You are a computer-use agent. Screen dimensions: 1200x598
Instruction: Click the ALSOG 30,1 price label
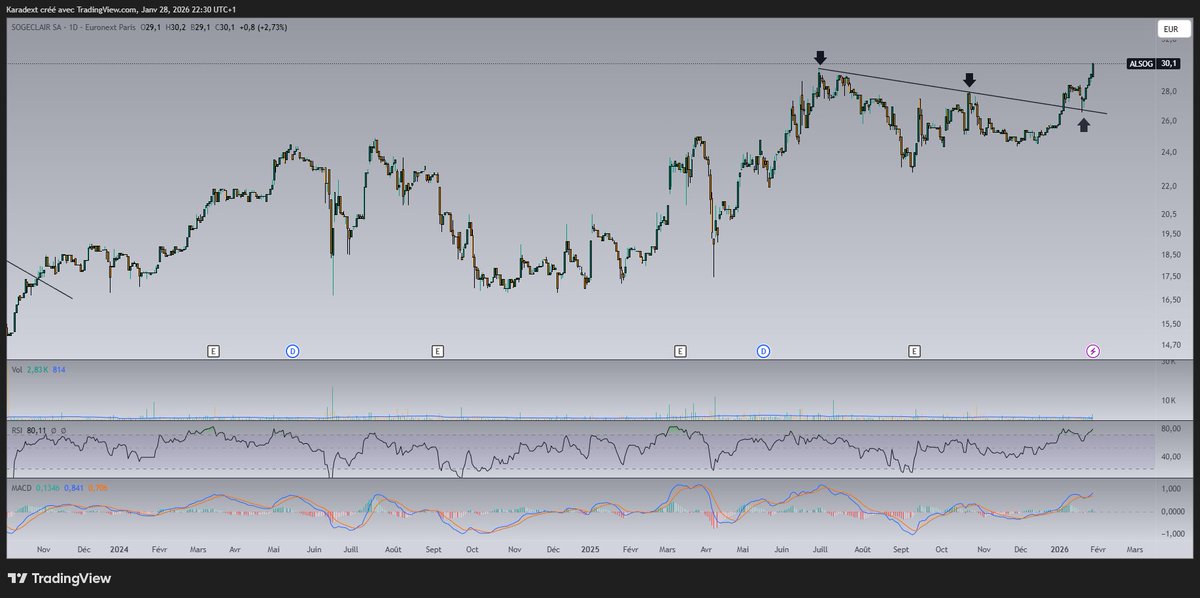pyautogui.click(x=1155, y=63)
